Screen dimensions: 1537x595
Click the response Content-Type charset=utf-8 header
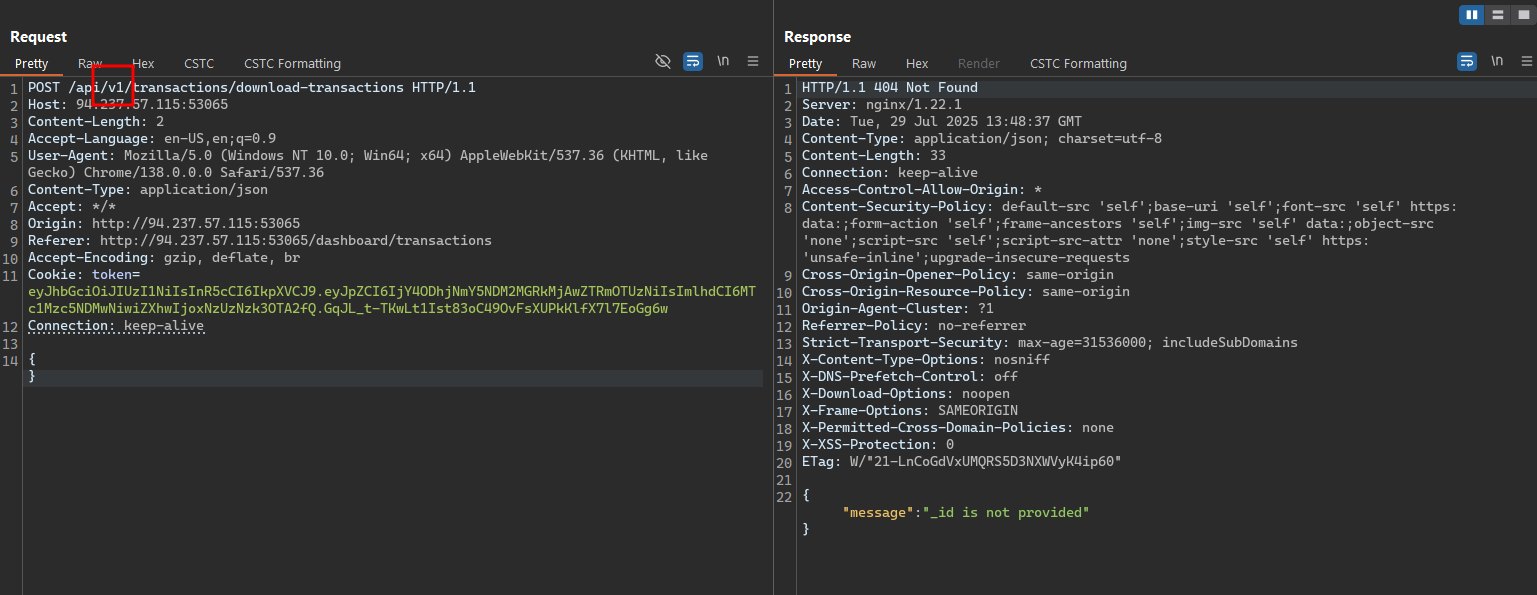(982, 138)
